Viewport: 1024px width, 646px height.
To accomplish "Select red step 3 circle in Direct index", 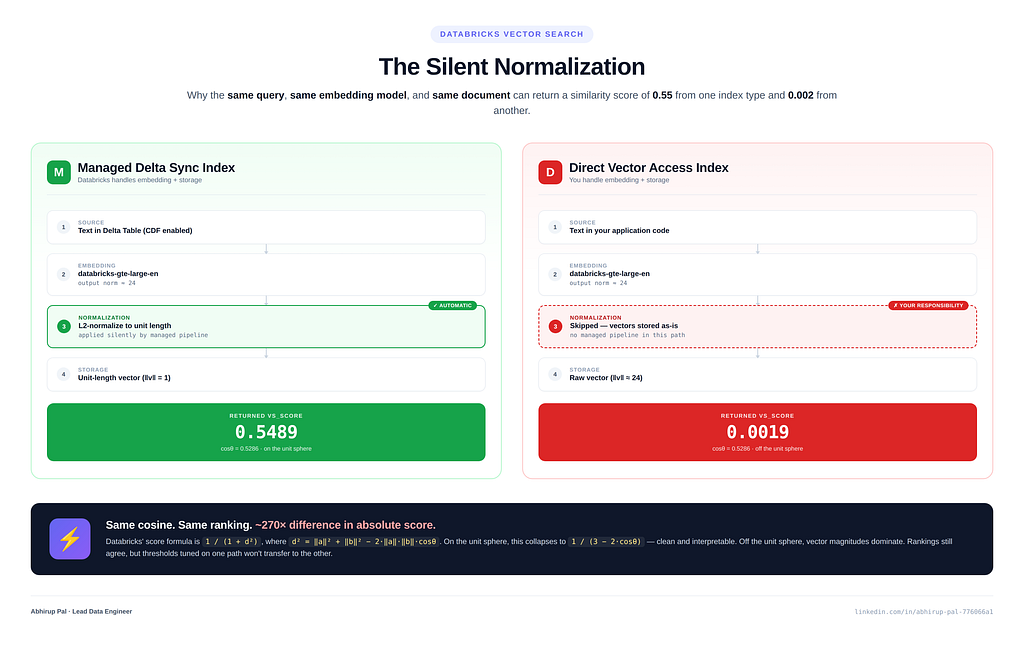I will [x=555, y=326].
